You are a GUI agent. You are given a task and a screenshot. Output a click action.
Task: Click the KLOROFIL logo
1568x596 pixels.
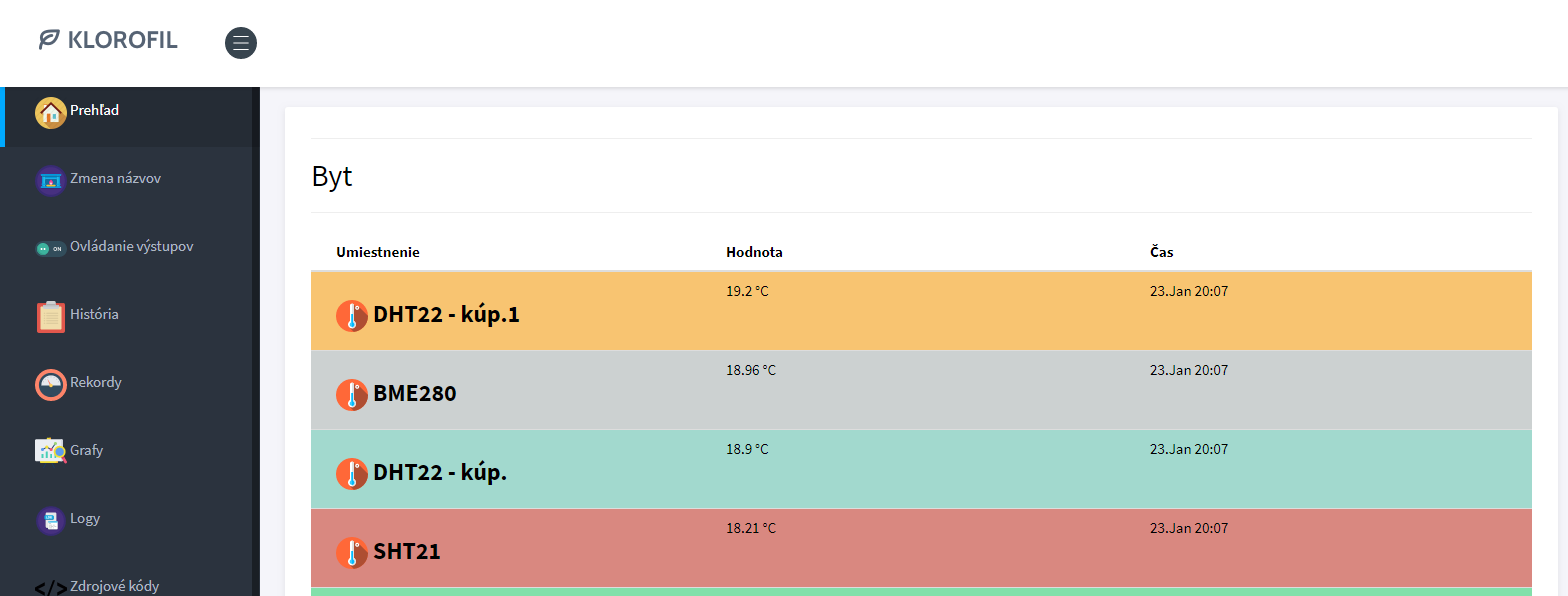108,40
